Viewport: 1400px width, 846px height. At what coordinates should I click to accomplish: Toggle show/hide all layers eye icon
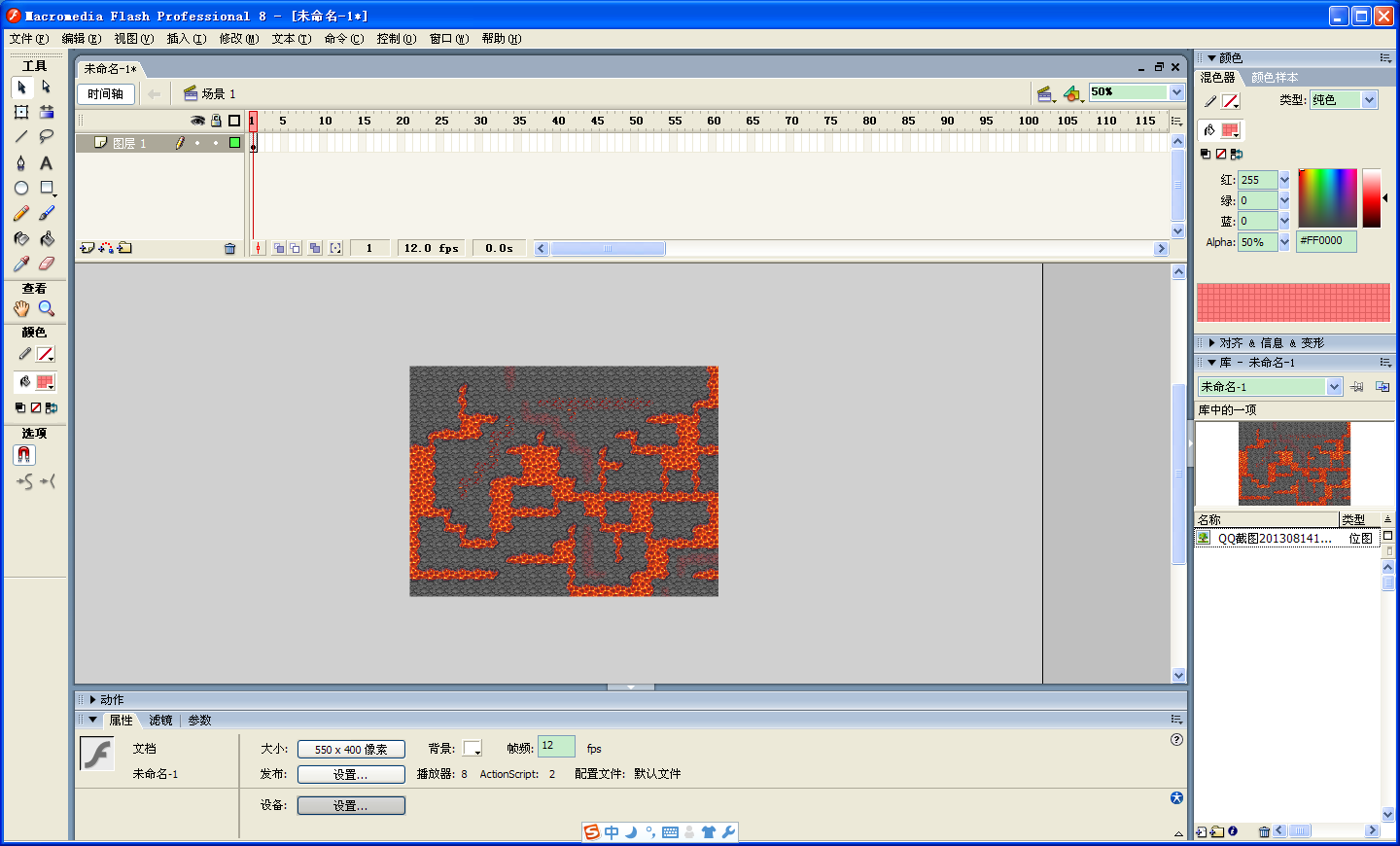[197, 121]
